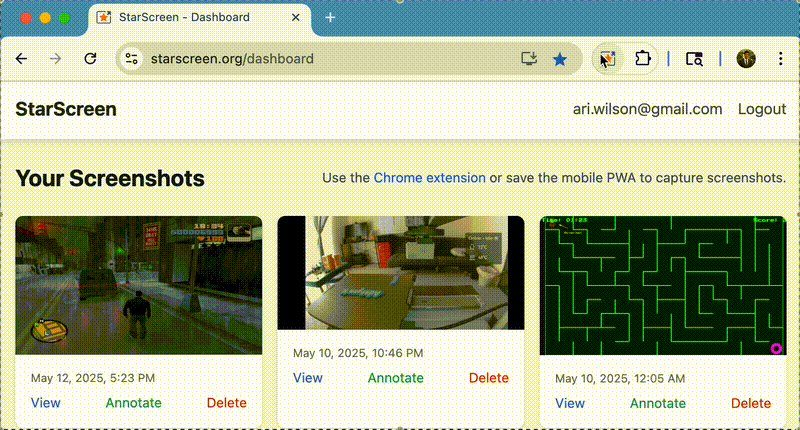The height and width of the screenshot is (430, 800).
Task: Open site information icon in address bar
Action: pyautogui.click(x=132, y=59)
